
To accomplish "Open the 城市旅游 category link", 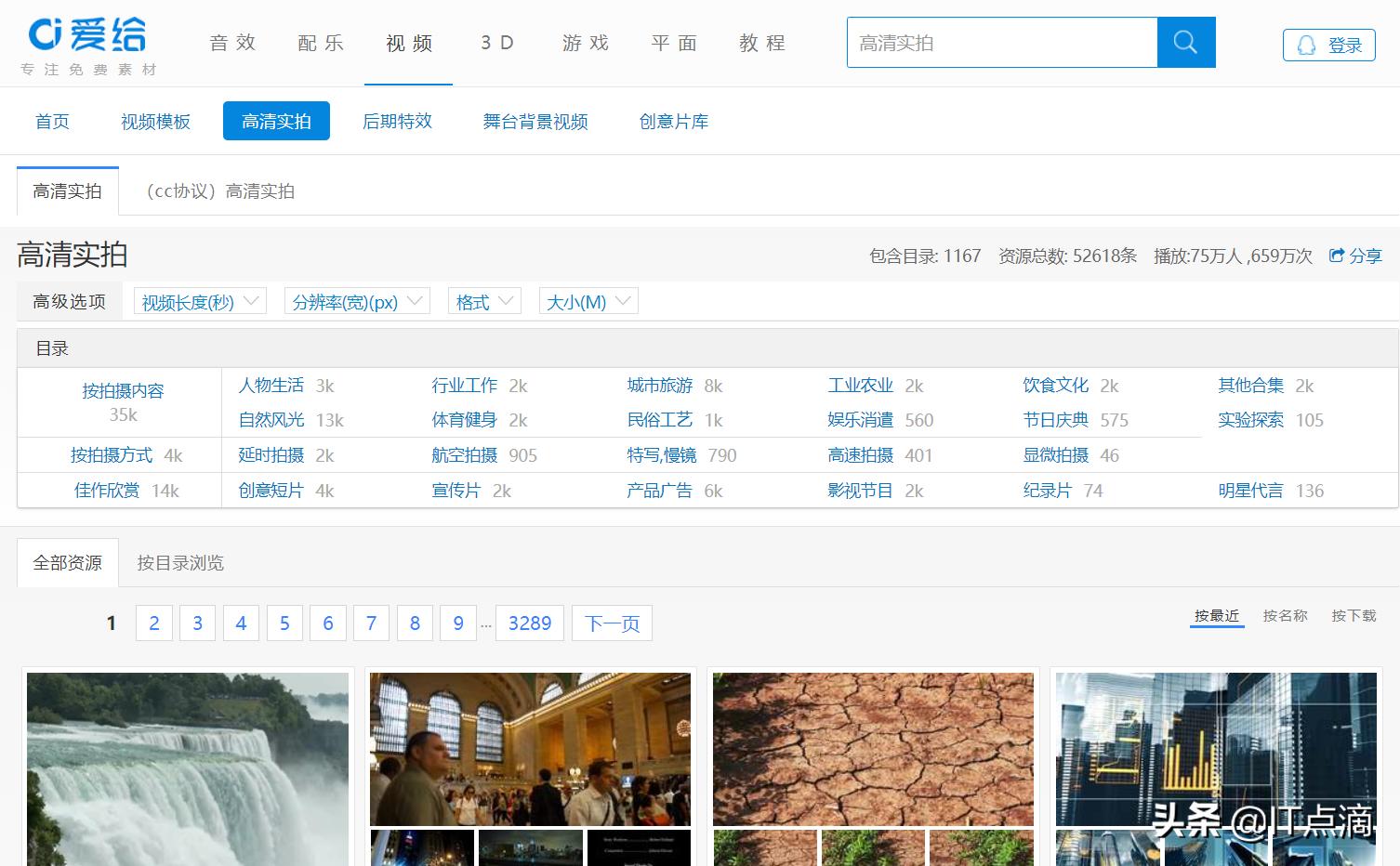I will 660,385.
